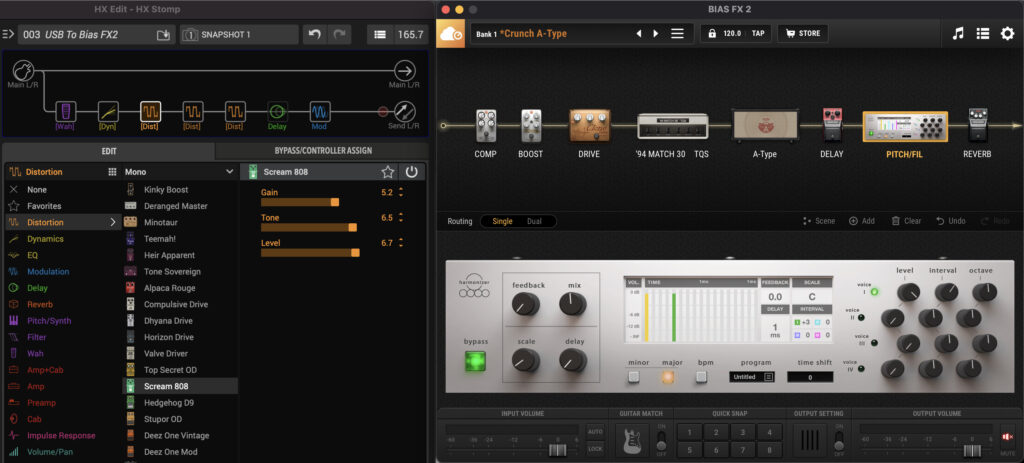Select the PITCH/FIL harmonizer rack unit

tap(904, 126)
